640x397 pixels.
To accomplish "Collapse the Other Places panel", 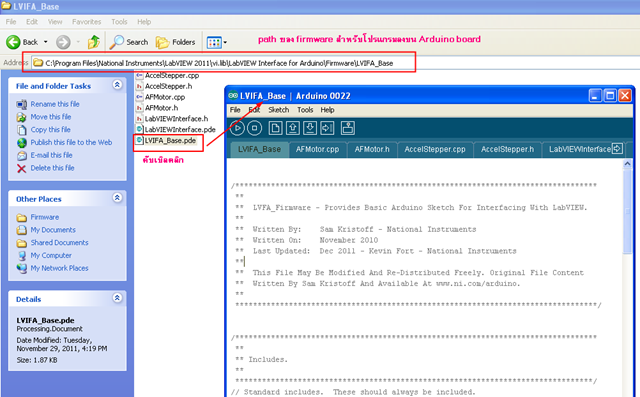I will [x=117, y=198].
